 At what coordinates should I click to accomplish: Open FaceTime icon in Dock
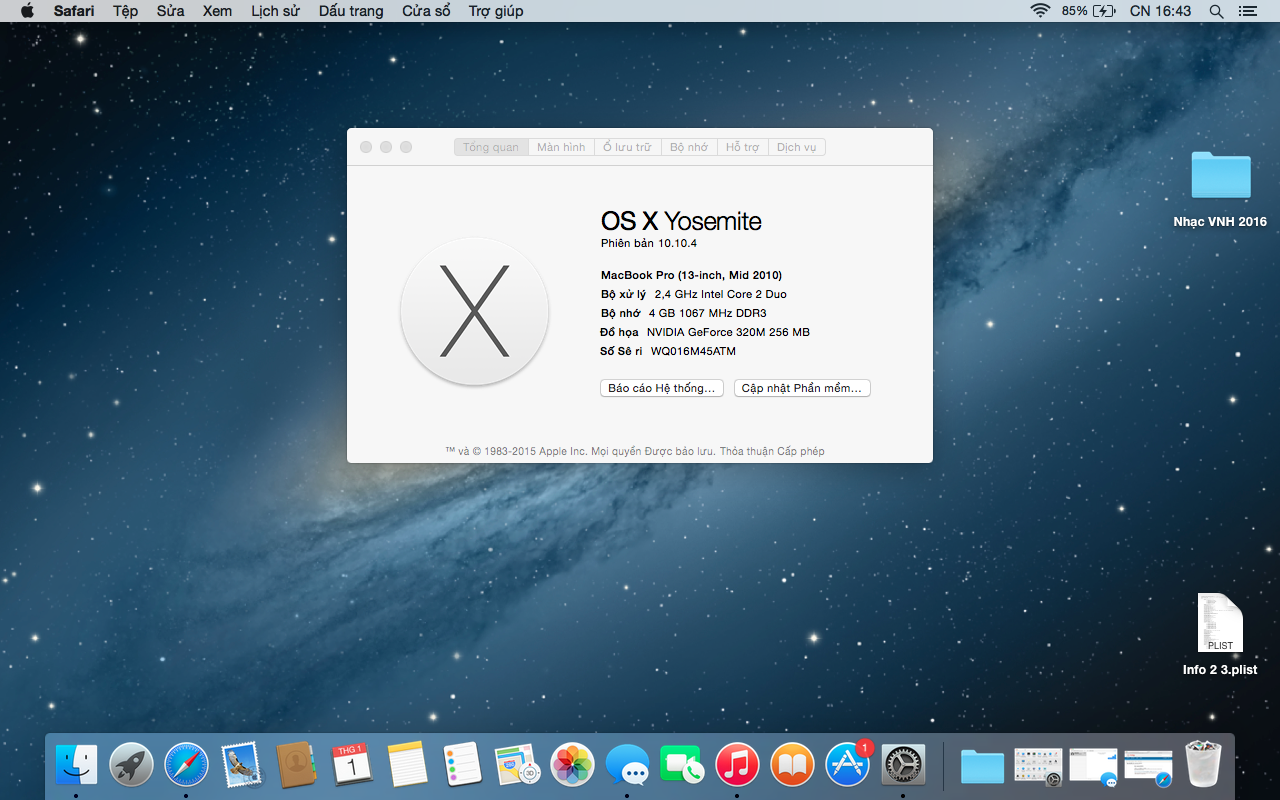682,765
